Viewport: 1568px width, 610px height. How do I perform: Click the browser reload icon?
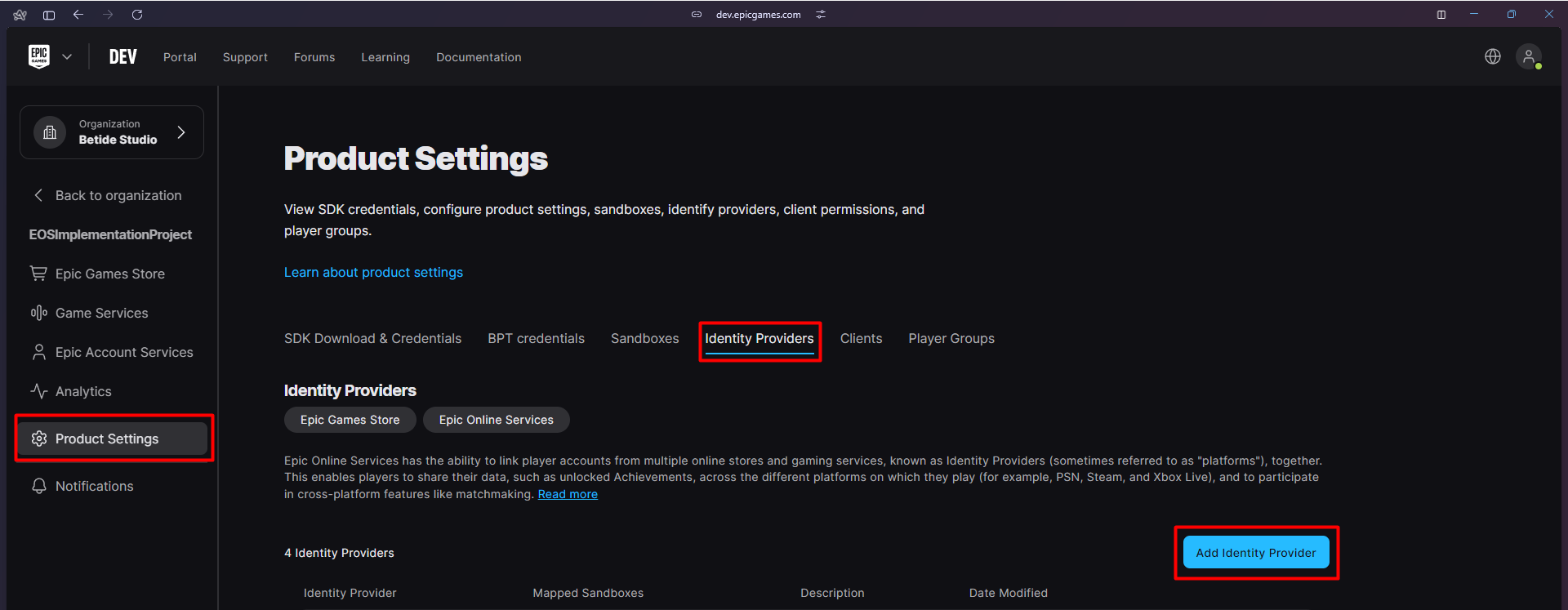pyautogui.click(x=137, y=15)
